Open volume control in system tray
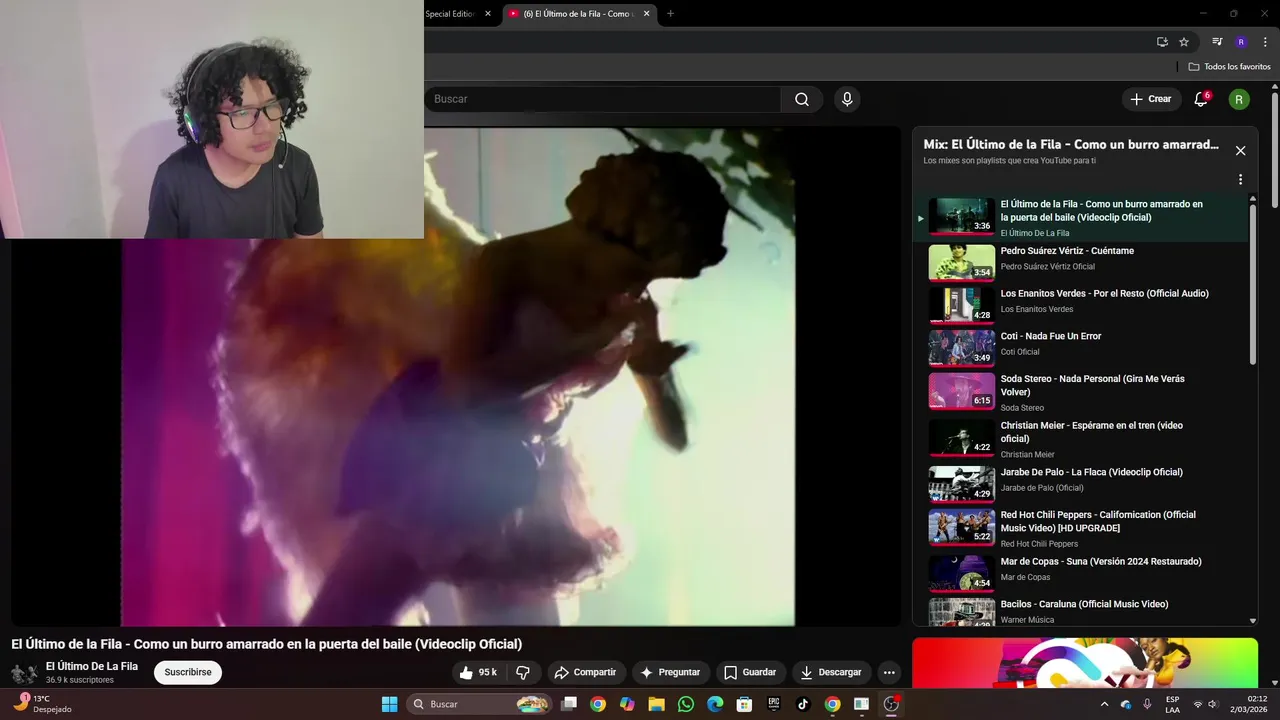This screenshot has height=720, width=1280. coord(1212,704)
